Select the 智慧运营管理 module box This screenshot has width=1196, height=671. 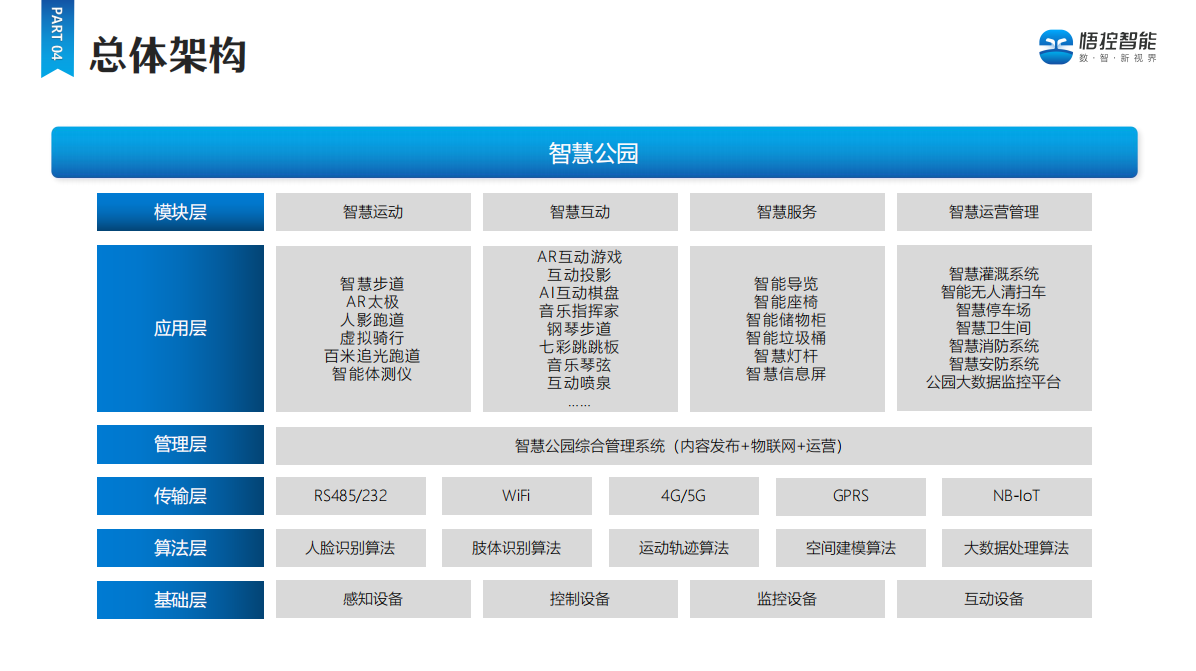(994, 212)
